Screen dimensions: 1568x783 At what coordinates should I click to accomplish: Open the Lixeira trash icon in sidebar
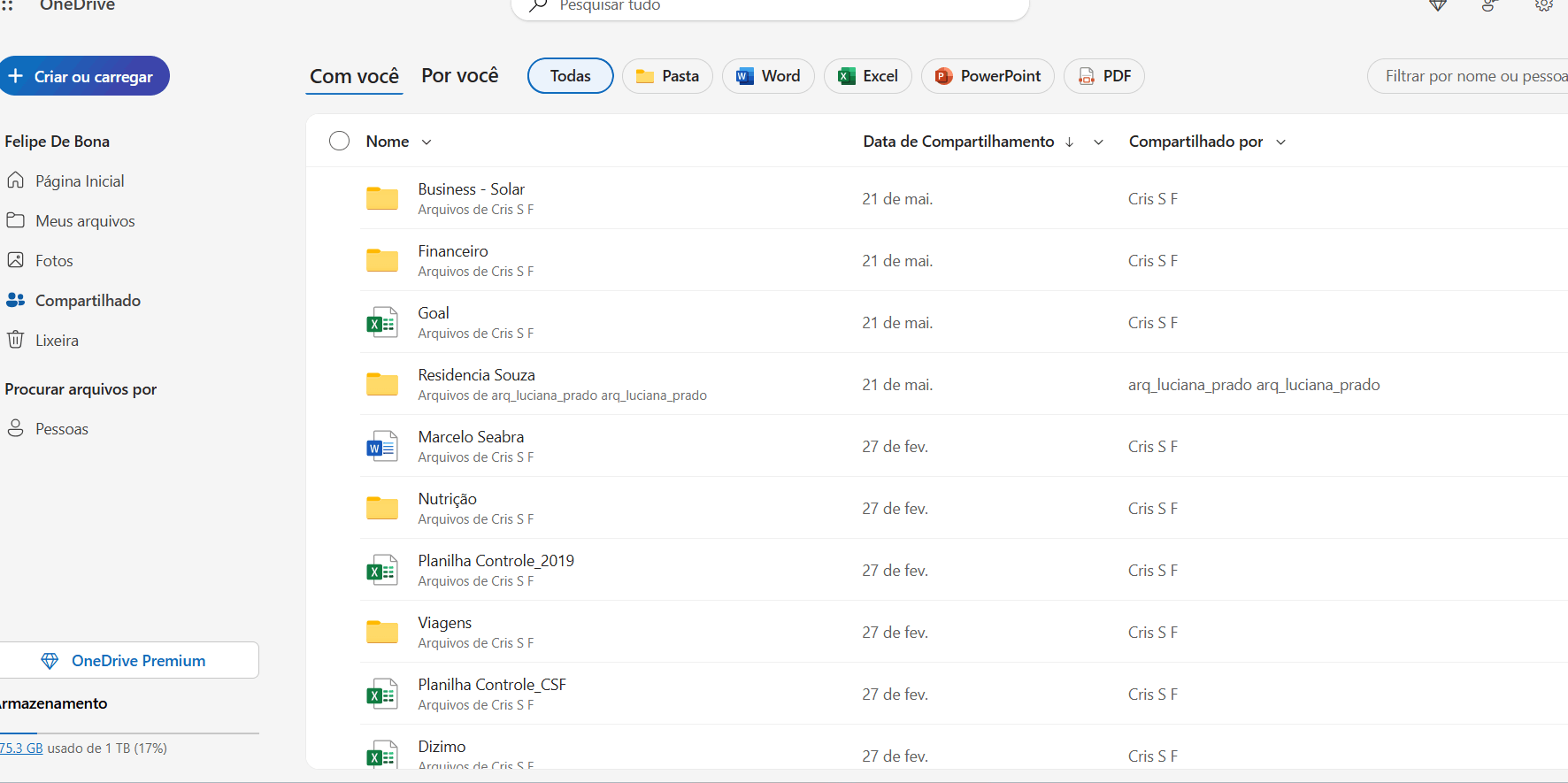click(15, 340)
